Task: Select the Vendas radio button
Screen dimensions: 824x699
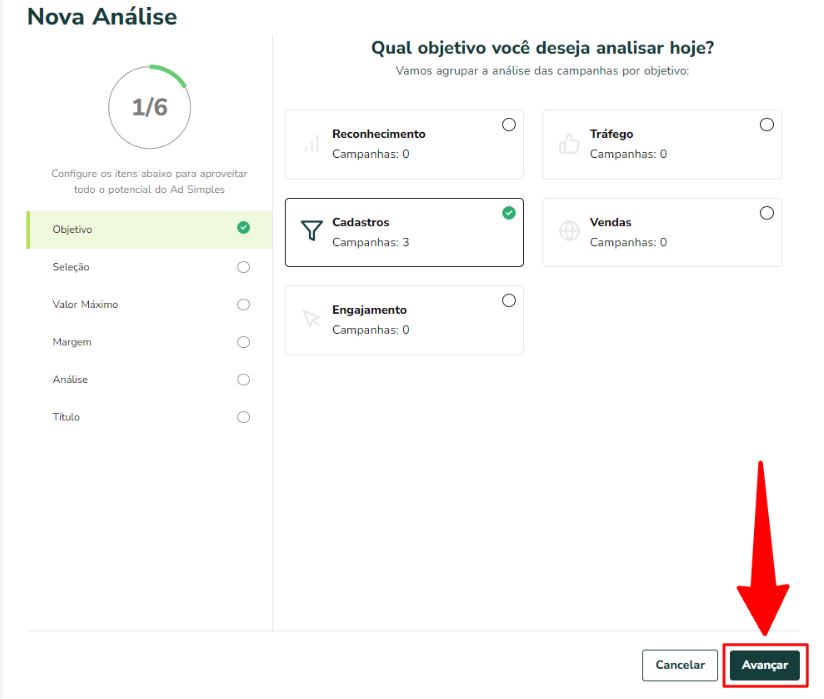Action: coord(767,213)
